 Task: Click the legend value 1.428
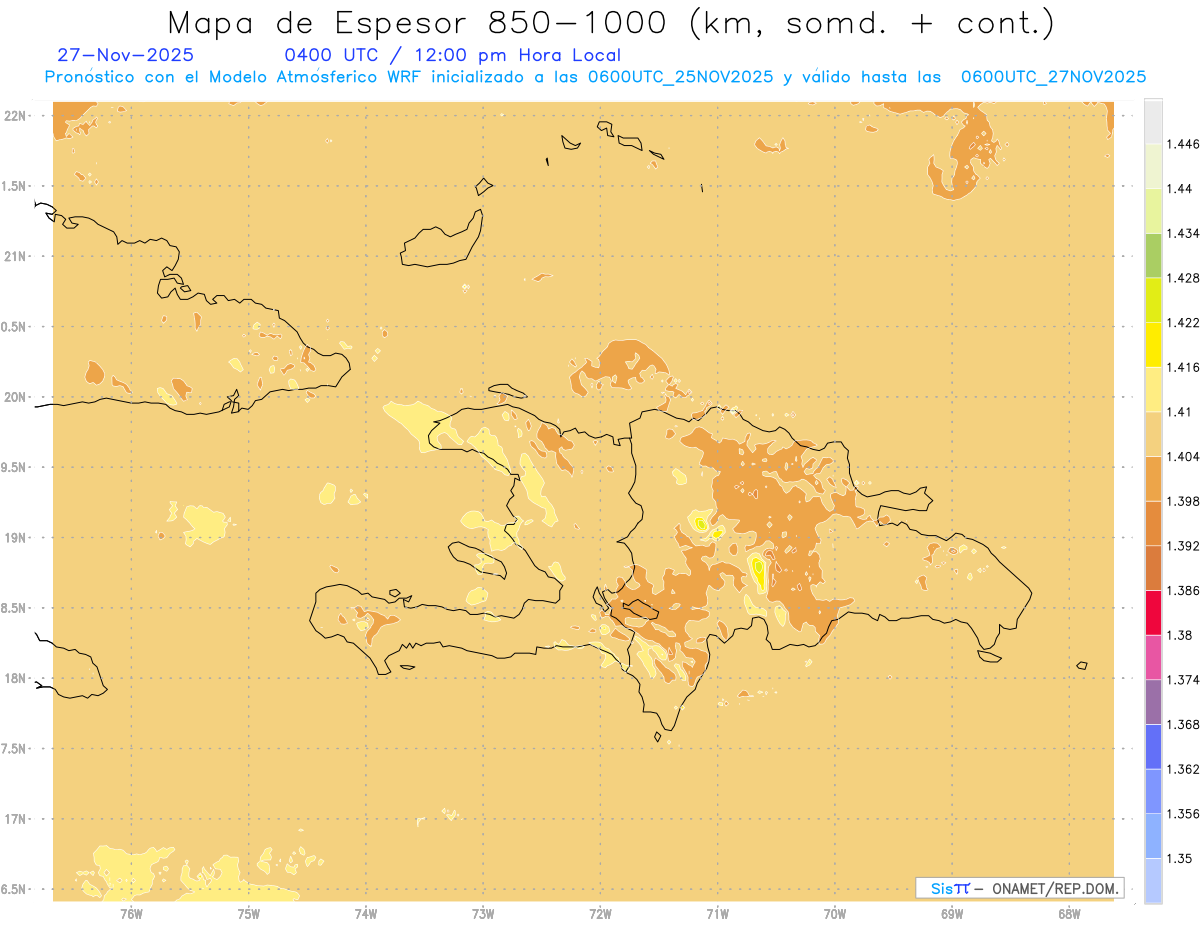pos(1184,278)
